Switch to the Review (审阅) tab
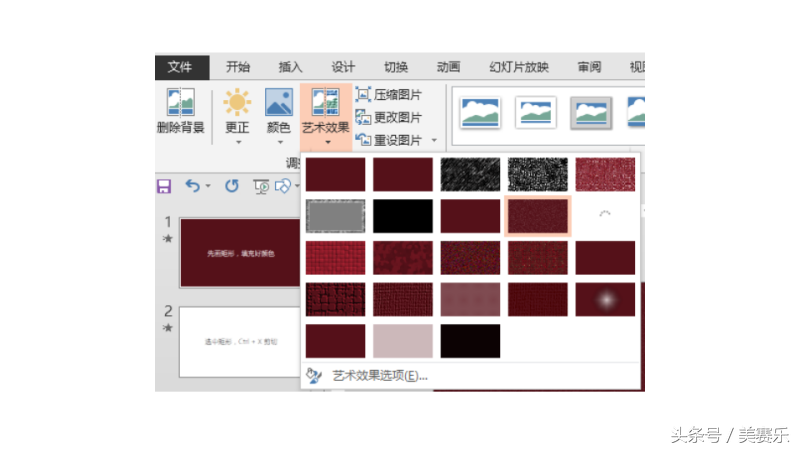Screen dimensions: 800x450 pos(589,67)
